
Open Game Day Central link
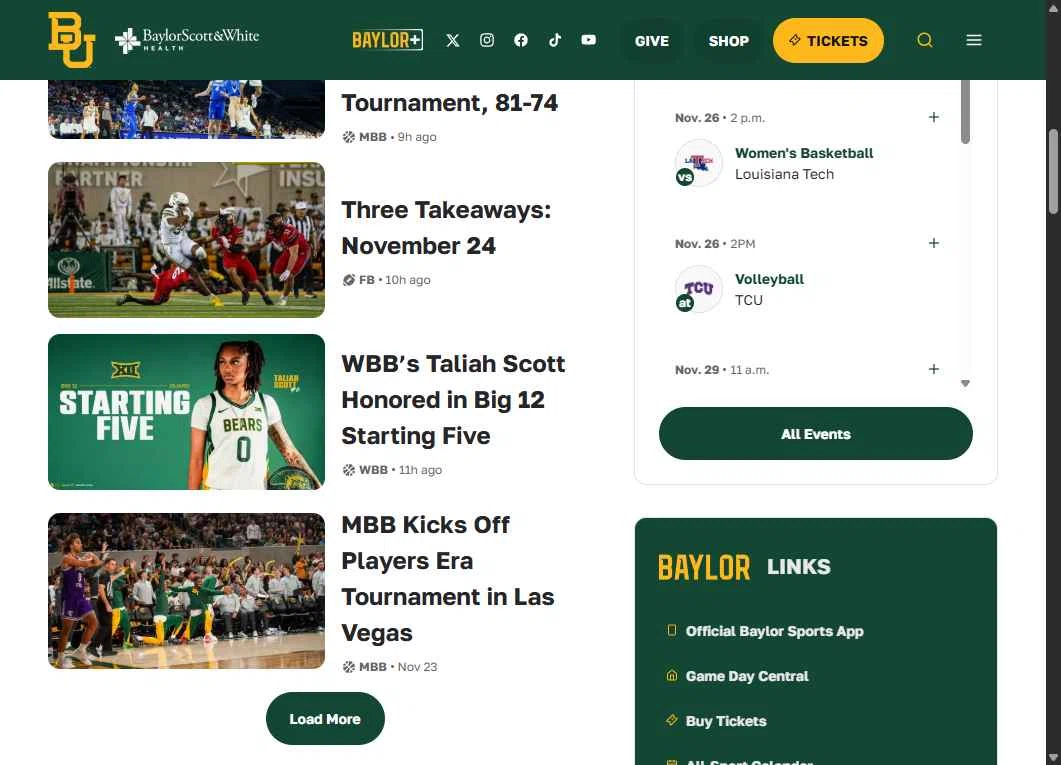[x=747, y=676]
